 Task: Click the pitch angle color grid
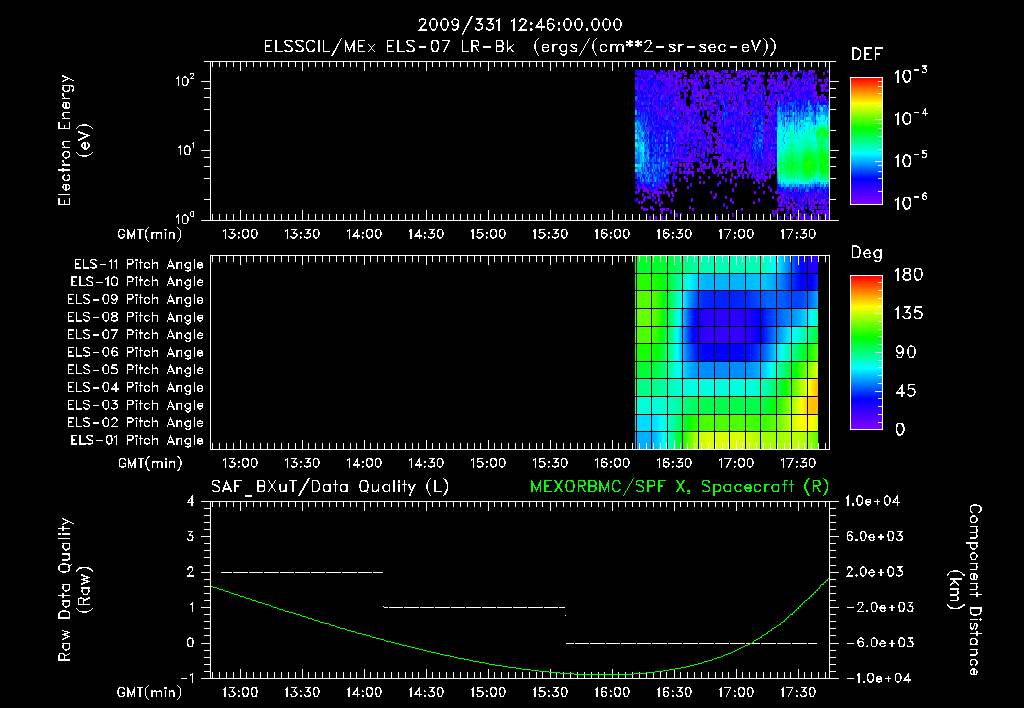click(x=726, y=352)
